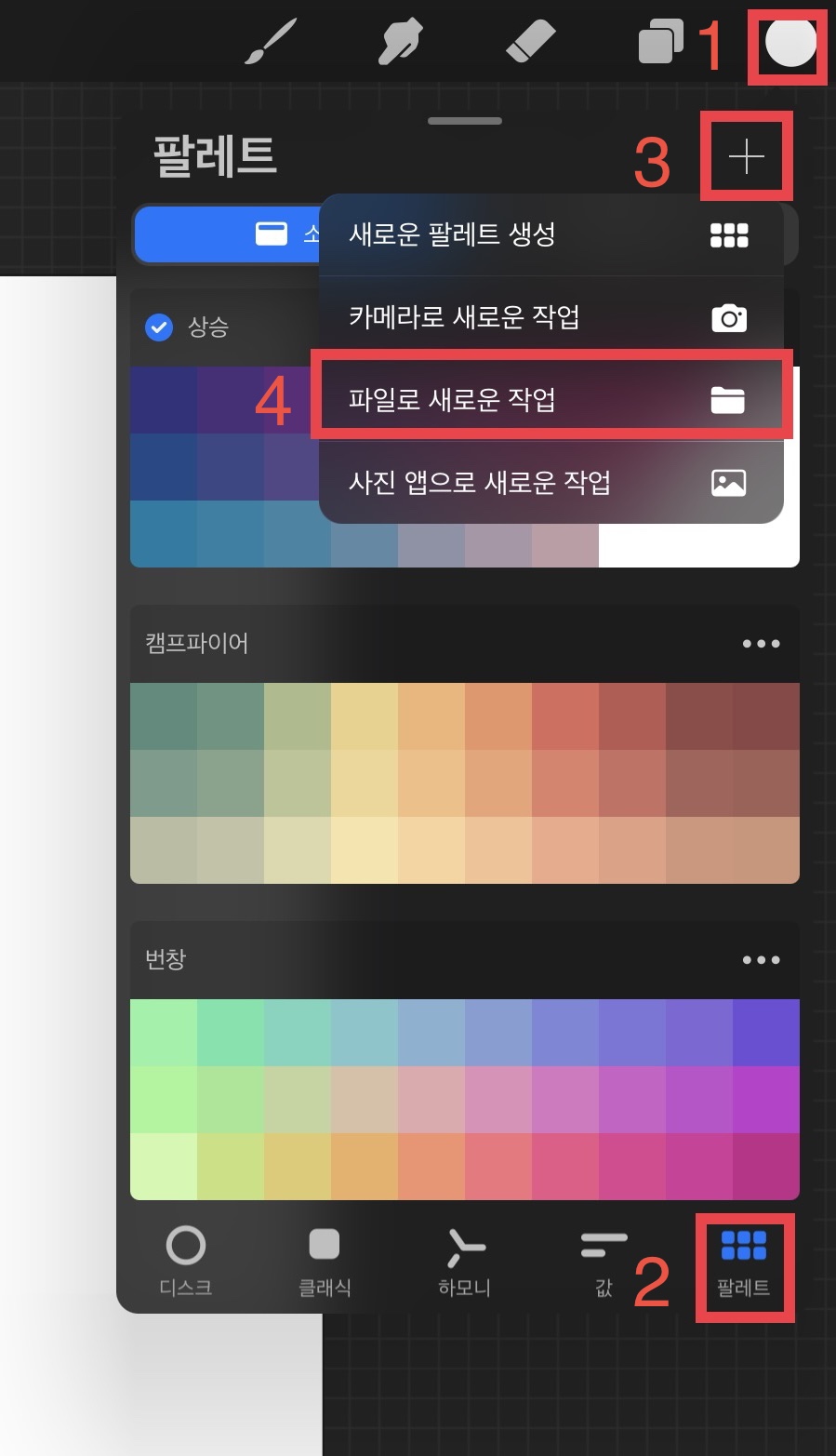Select the paintbrush tool in top toolbar
836x1456 pixels.
click(270, 42)
